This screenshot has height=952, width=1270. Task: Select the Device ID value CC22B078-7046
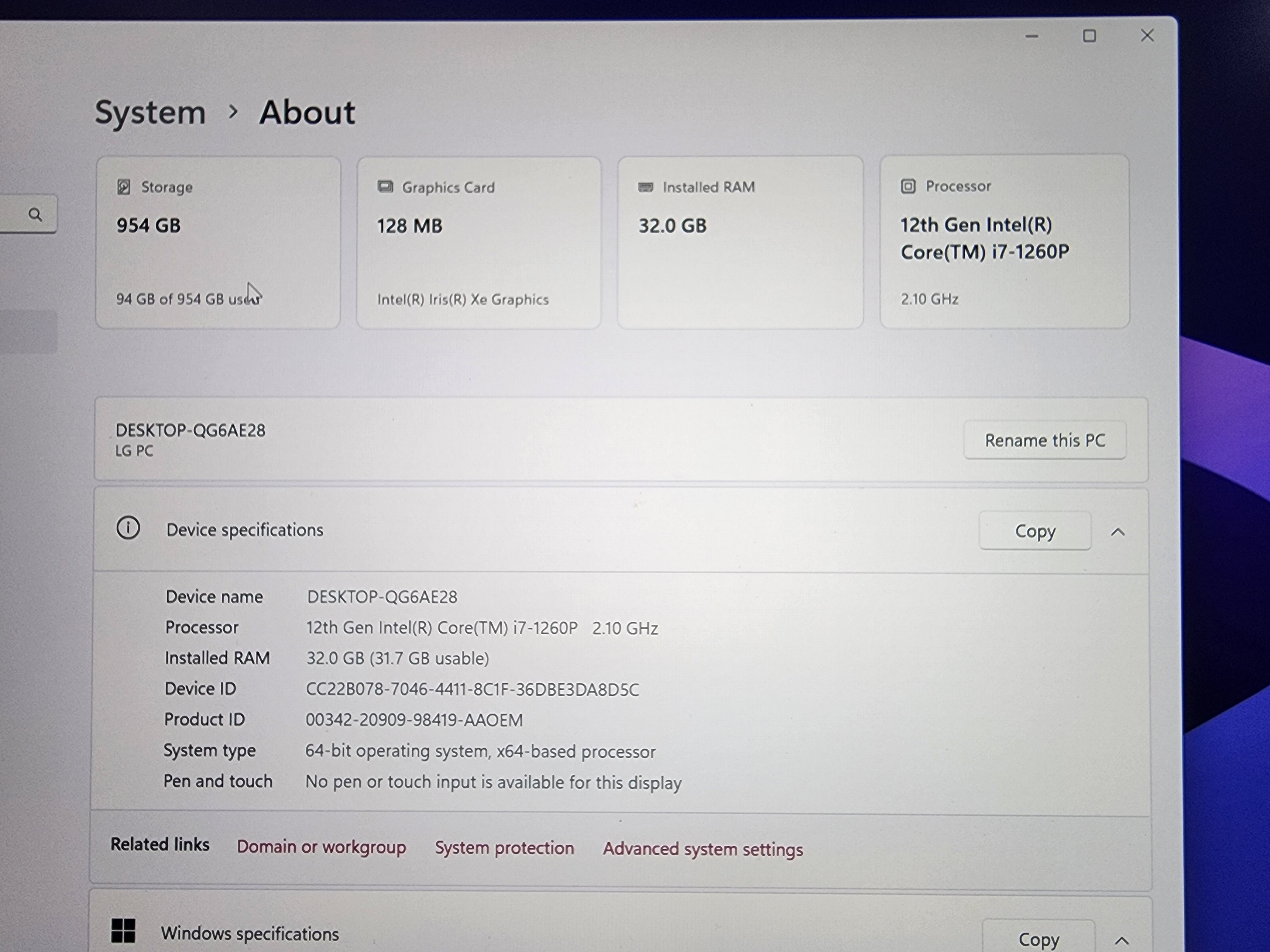[472, 689]
